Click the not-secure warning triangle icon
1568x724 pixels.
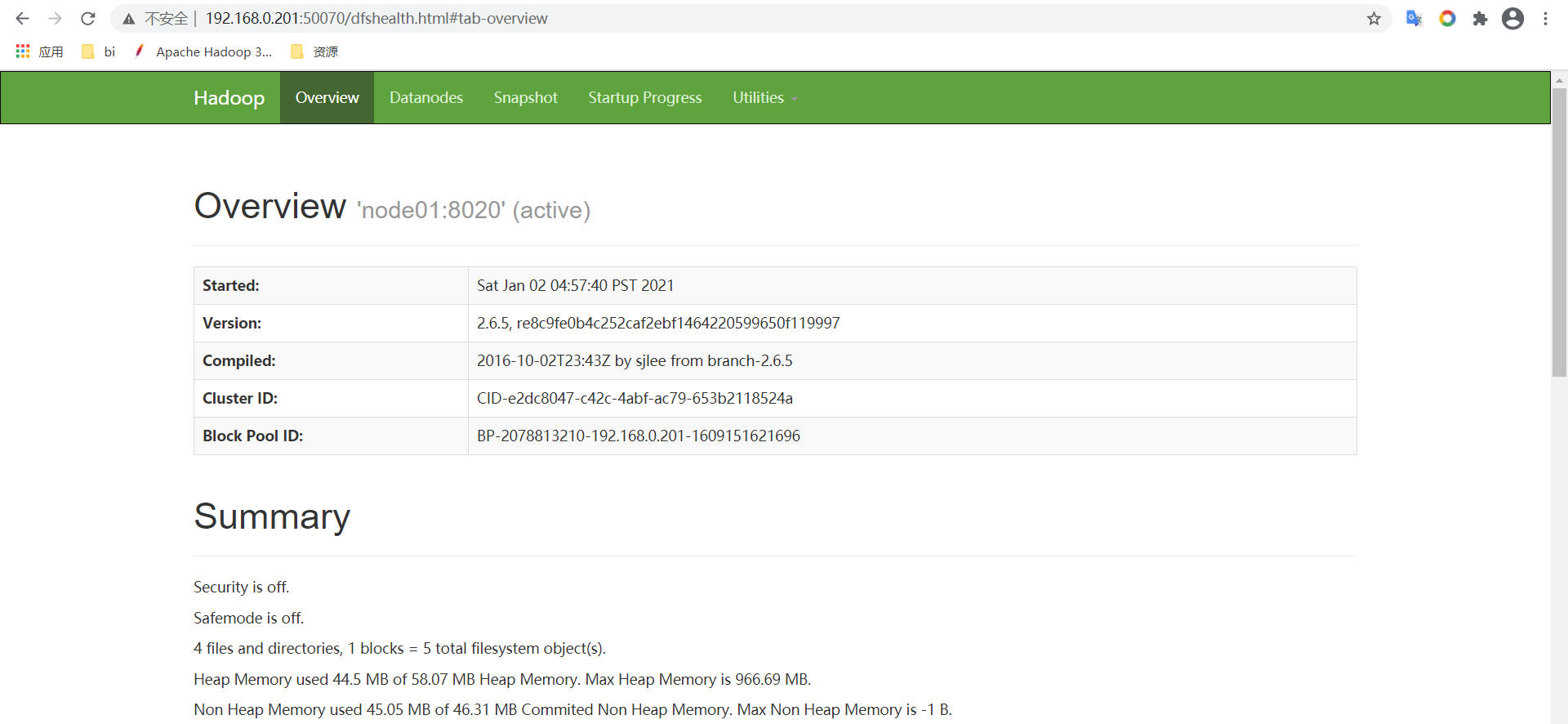tap(129, 19)
